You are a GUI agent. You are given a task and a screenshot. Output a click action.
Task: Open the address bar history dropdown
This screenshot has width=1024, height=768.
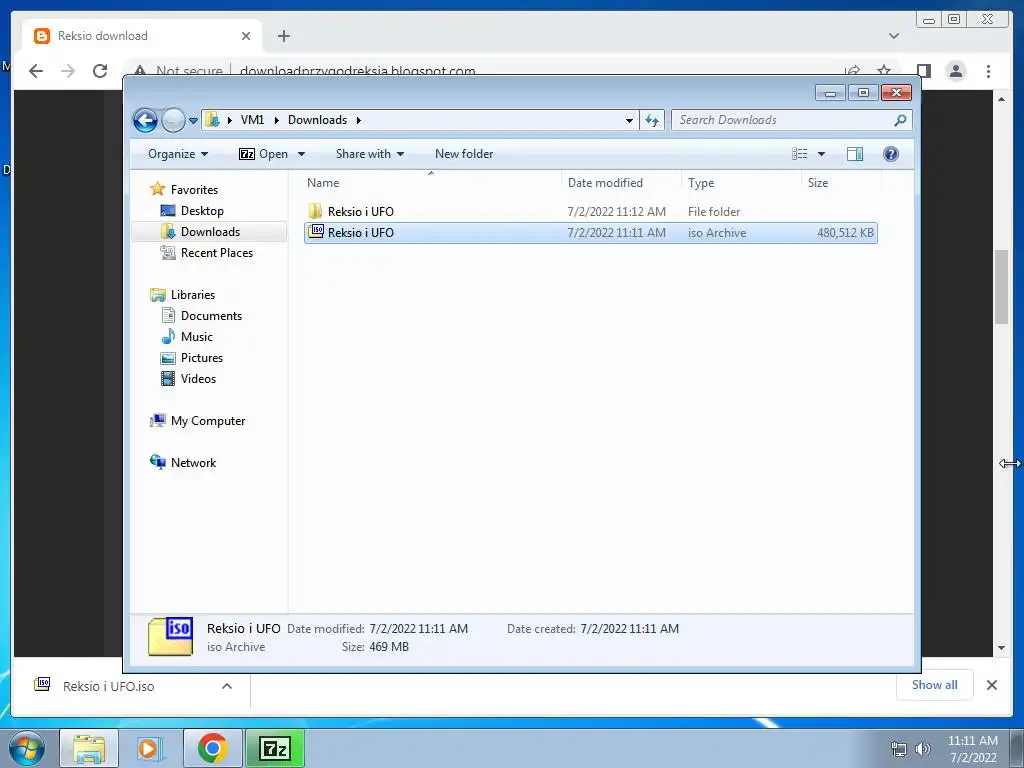629,121
